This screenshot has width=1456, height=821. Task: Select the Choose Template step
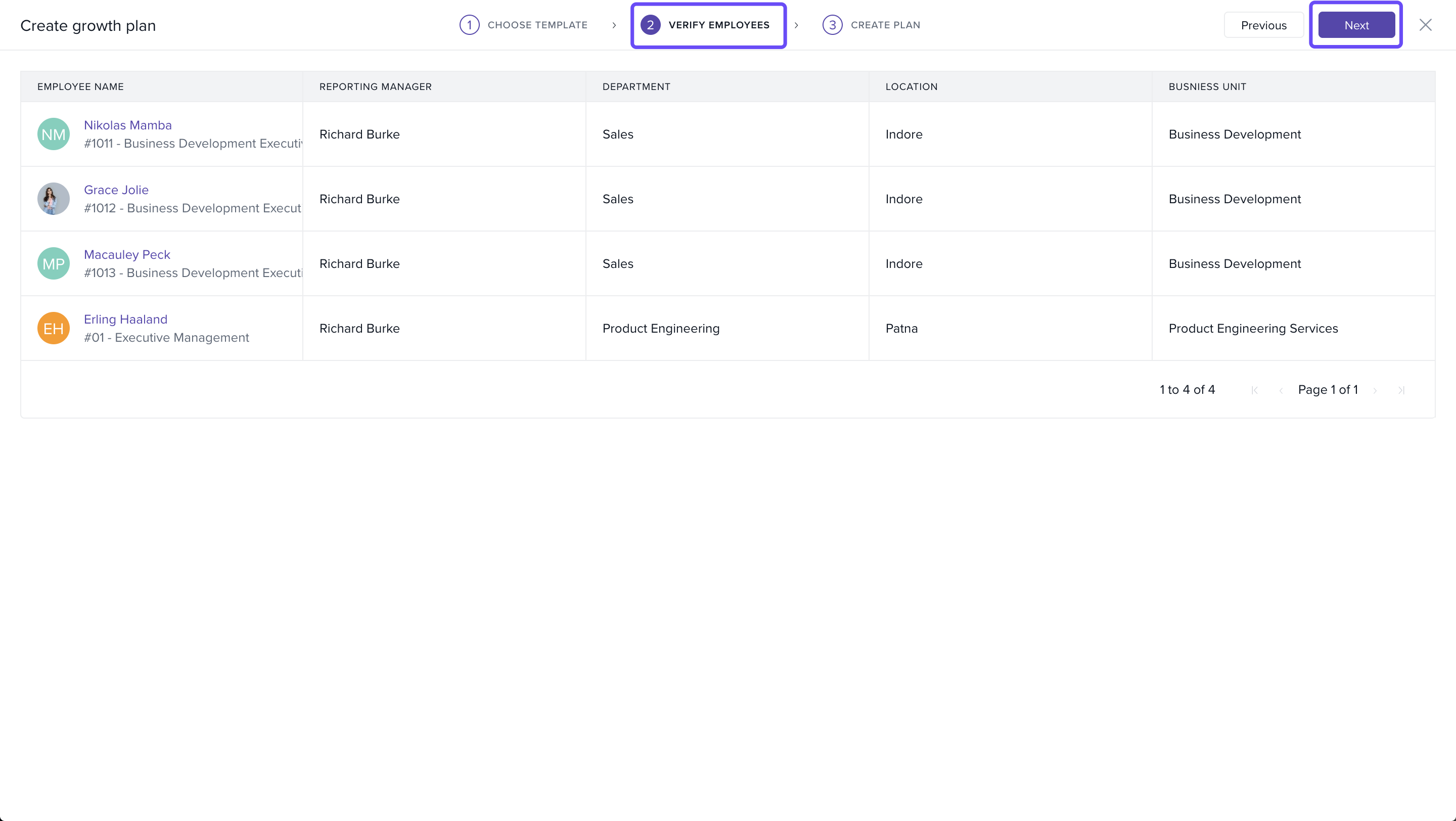523,25
